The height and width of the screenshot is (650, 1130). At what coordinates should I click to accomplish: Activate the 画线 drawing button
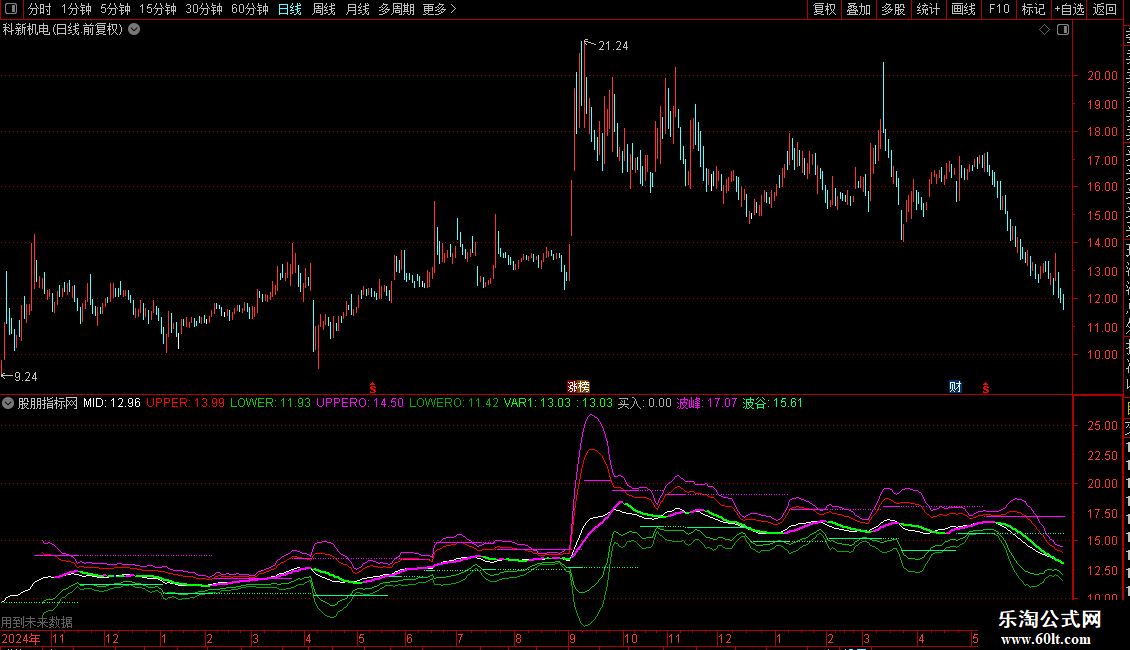tap(964, 9)
